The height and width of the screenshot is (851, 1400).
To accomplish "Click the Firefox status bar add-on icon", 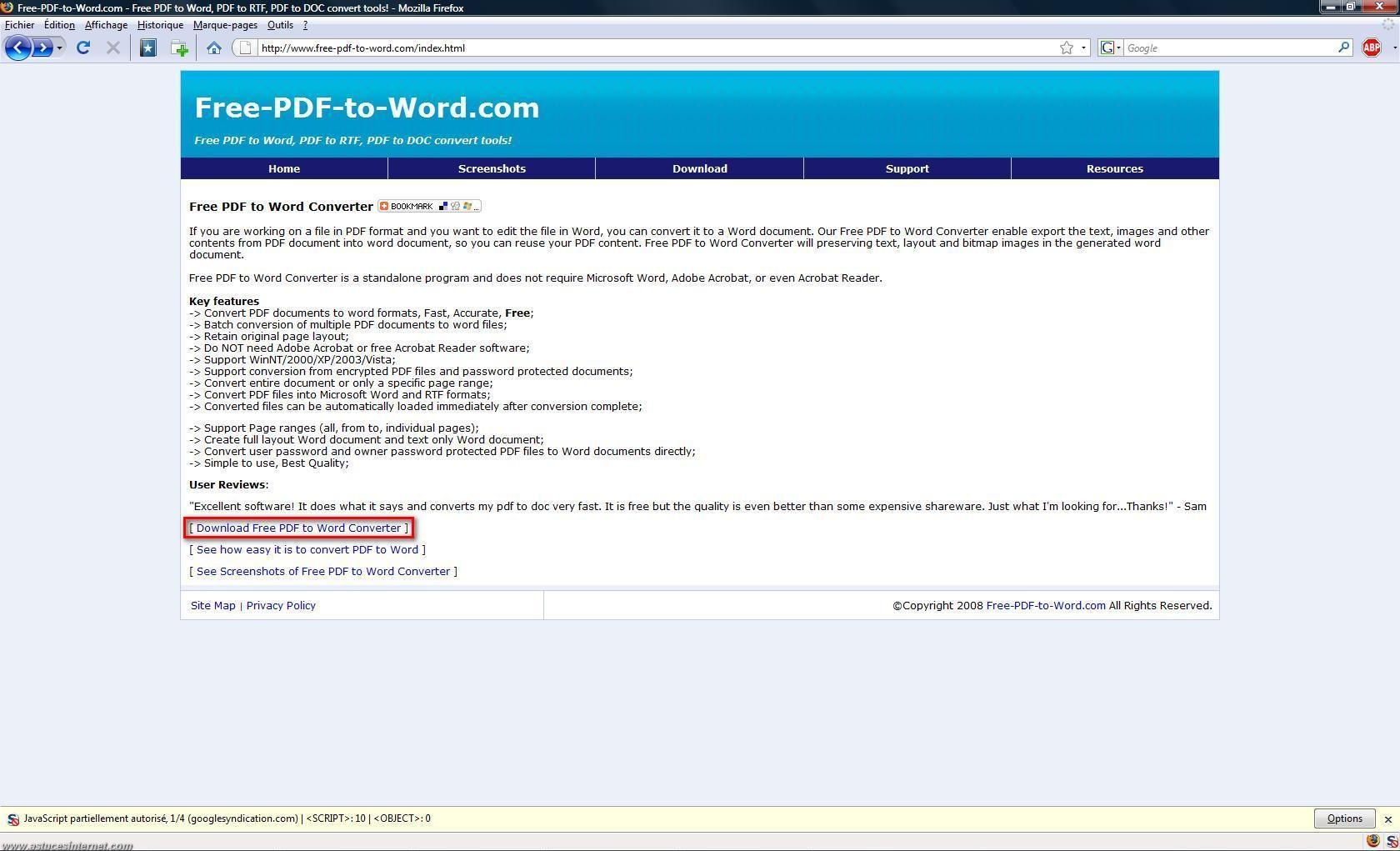I will (x=1372, y=841).
